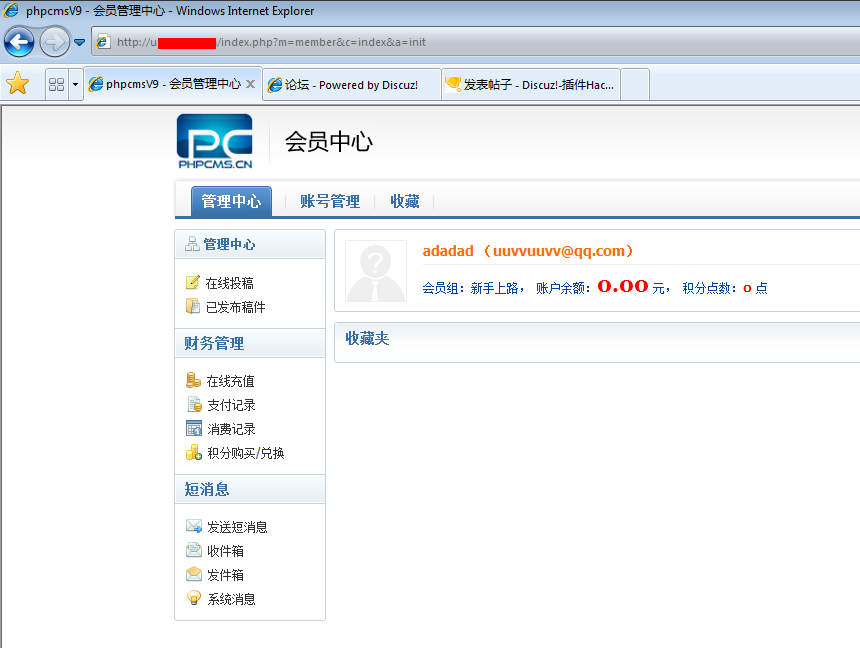Click the 短消息 section header

pyautogui.click(x=250, y=489)
